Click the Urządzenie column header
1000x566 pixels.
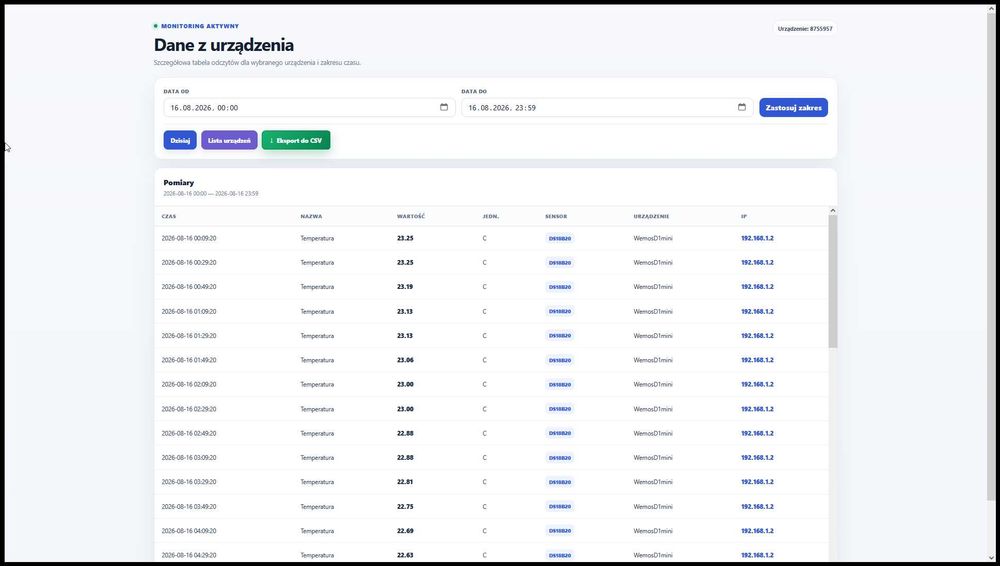pos(651,216)
